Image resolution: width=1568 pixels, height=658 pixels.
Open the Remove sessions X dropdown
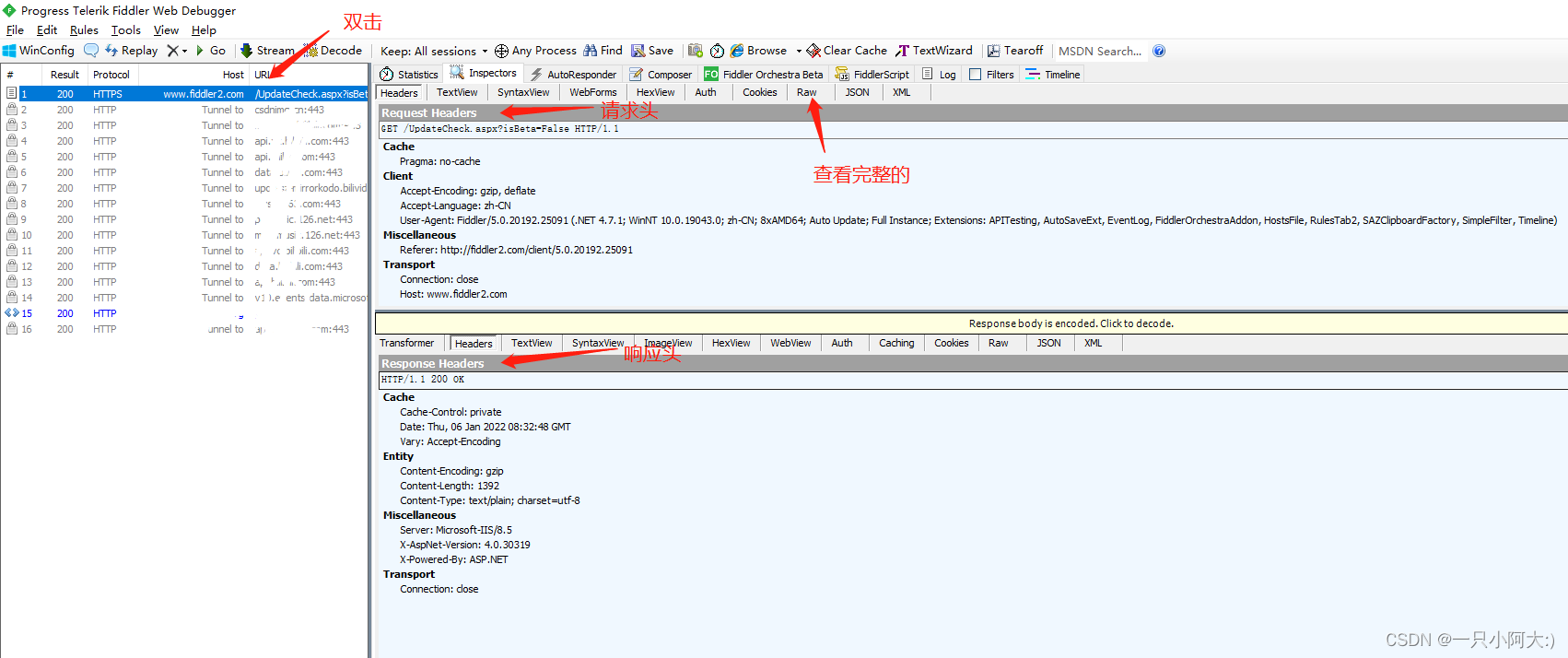click(177, 51)
